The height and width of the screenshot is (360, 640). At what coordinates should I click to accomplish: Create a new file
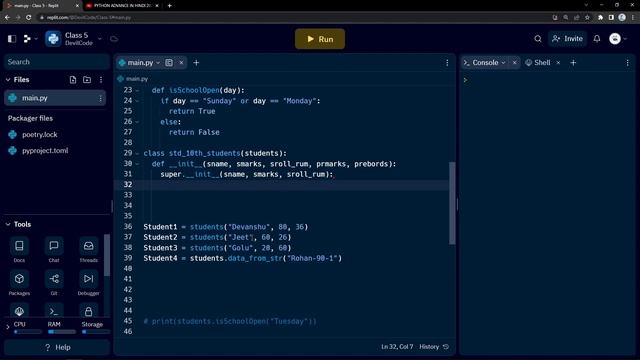click(x=73, y=80)
